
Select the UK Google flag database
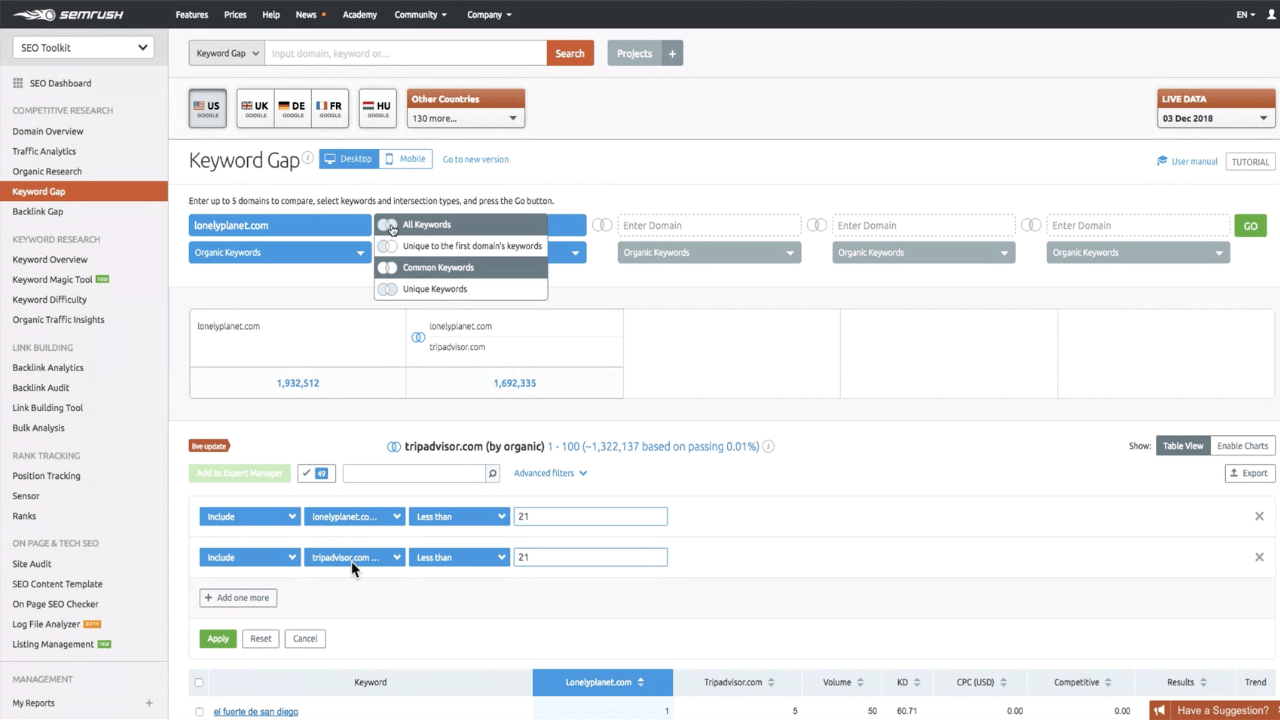pos(255,108)
